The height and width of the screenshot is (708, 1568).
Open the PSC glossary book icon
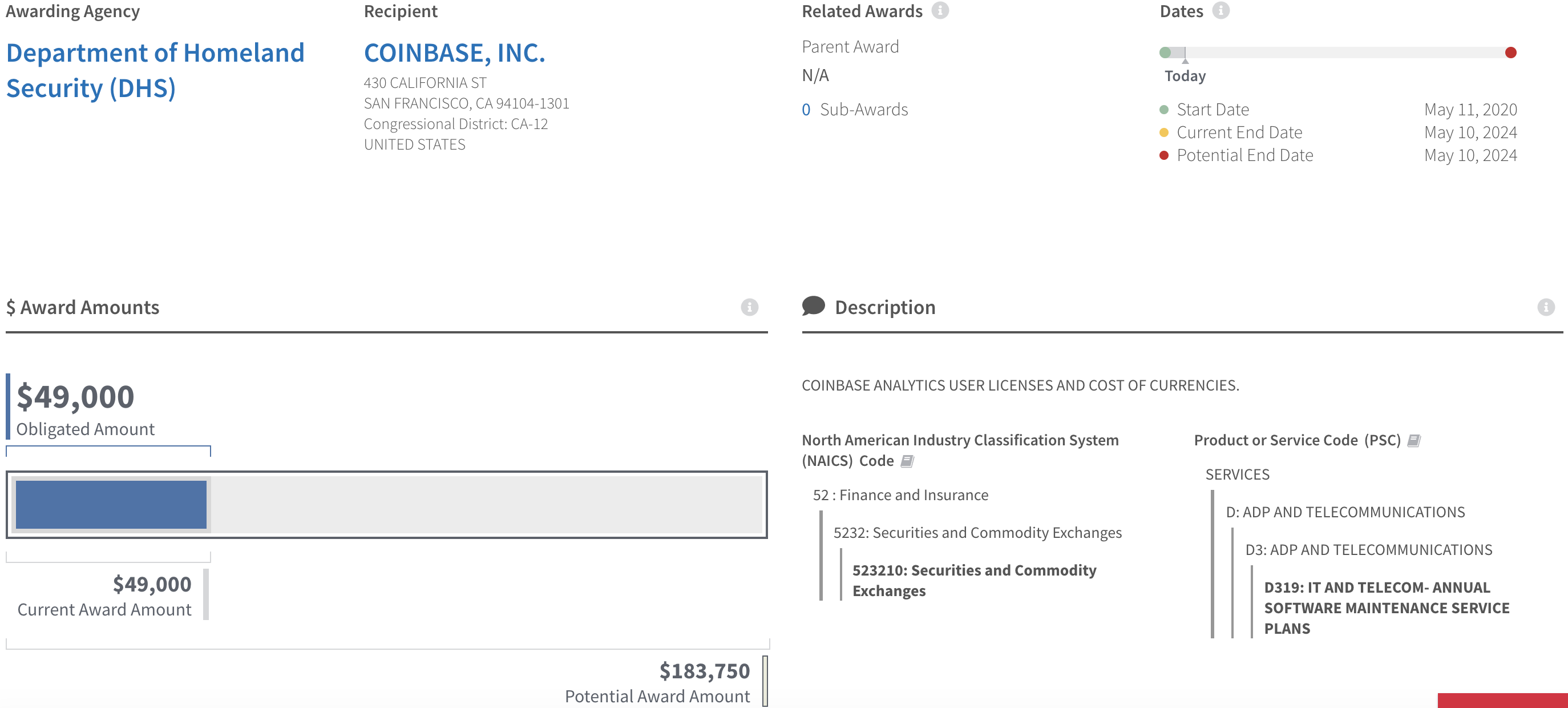coord(1414,441)
